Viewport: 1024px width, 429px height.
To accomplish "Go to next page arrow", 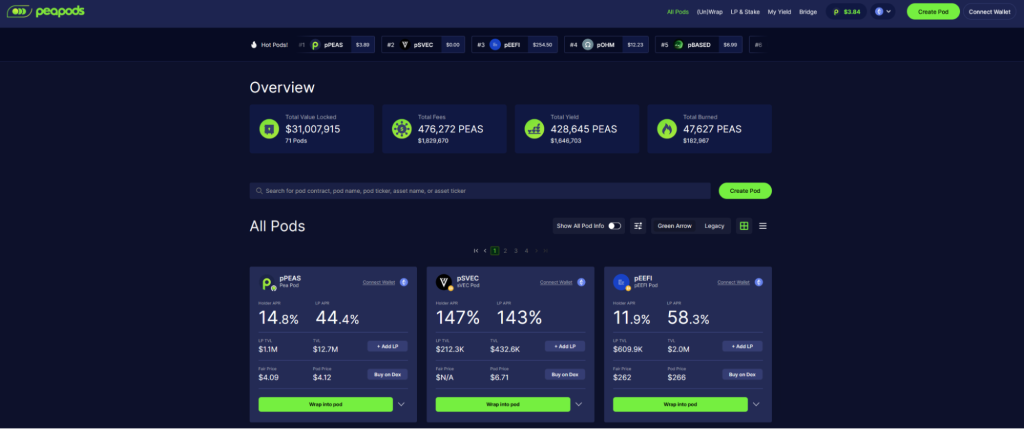I will click(x=537, y=251).
